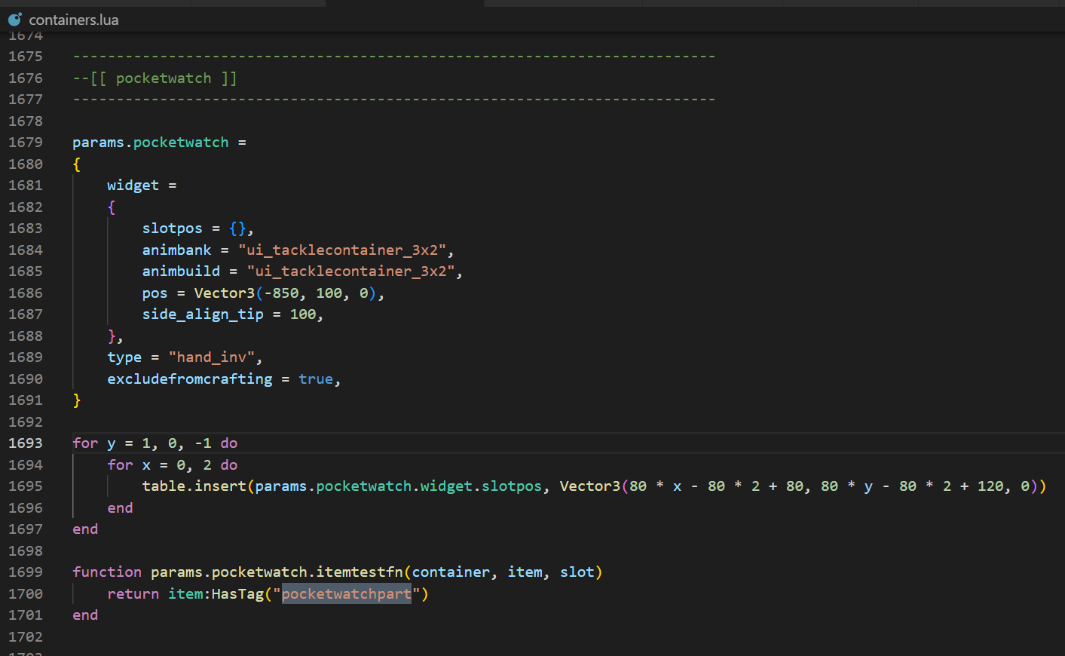
Task: Click the table.insert call
Action: click(x=194, y=486)
